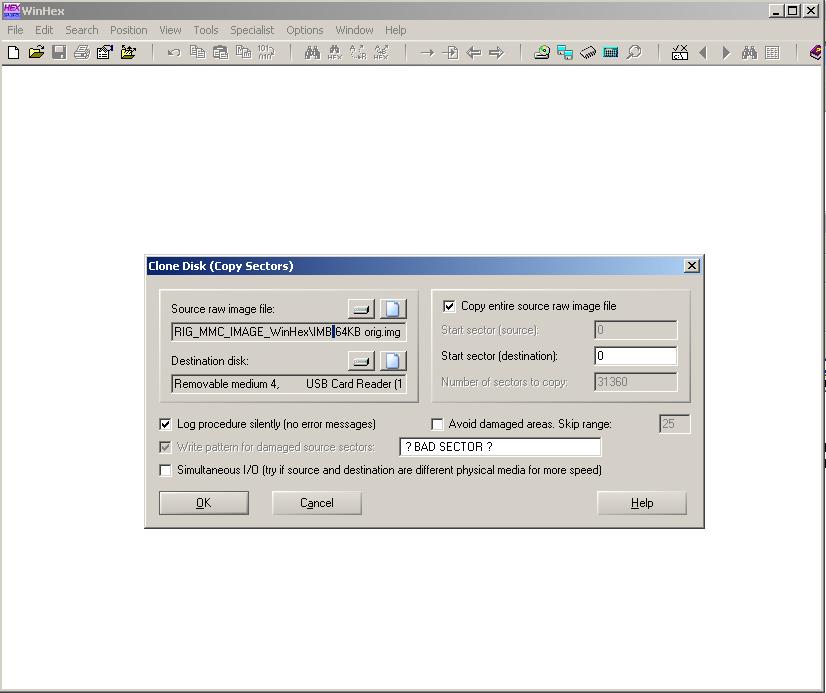Click the Find Text binoculars icon
Viewport: 826px width, 693px height.
click(x=312, y=52)
